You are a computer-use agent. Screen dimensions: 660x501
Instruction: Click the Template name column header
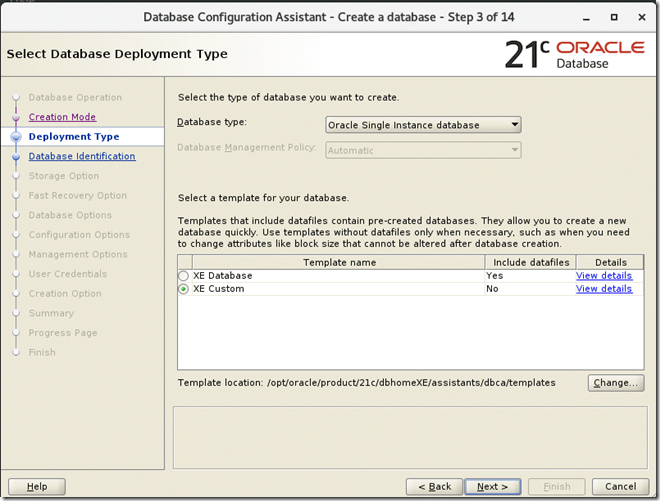(341, 262)
